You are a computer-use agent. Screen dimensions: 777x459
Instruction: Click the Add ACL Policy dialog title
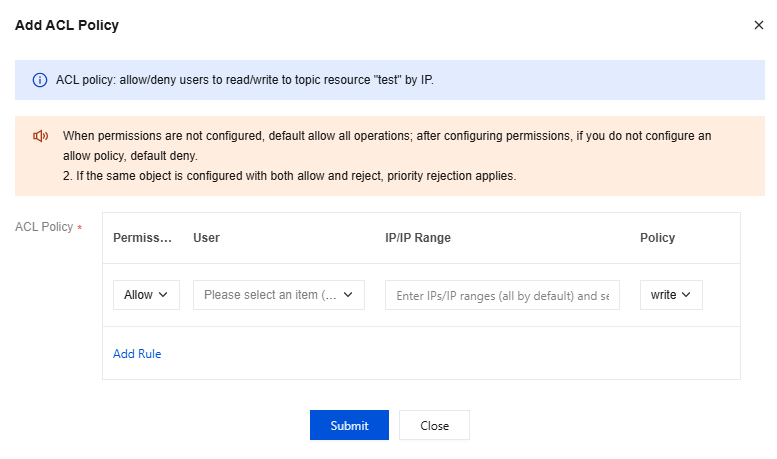click(x=67, y=25)
